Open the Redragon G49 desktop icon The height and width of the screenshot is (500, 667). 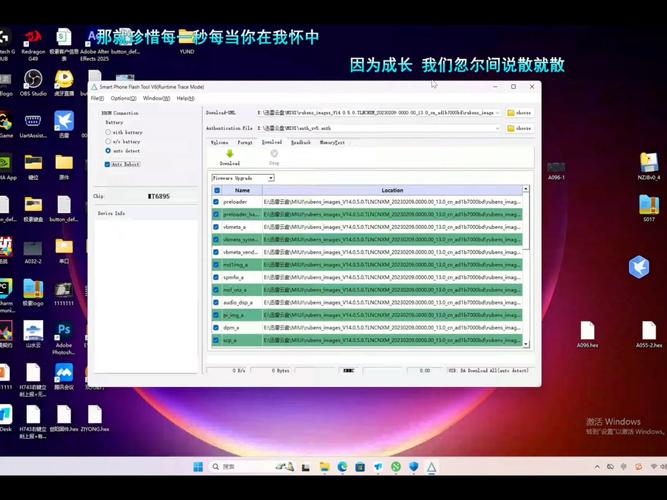point(33,40)
